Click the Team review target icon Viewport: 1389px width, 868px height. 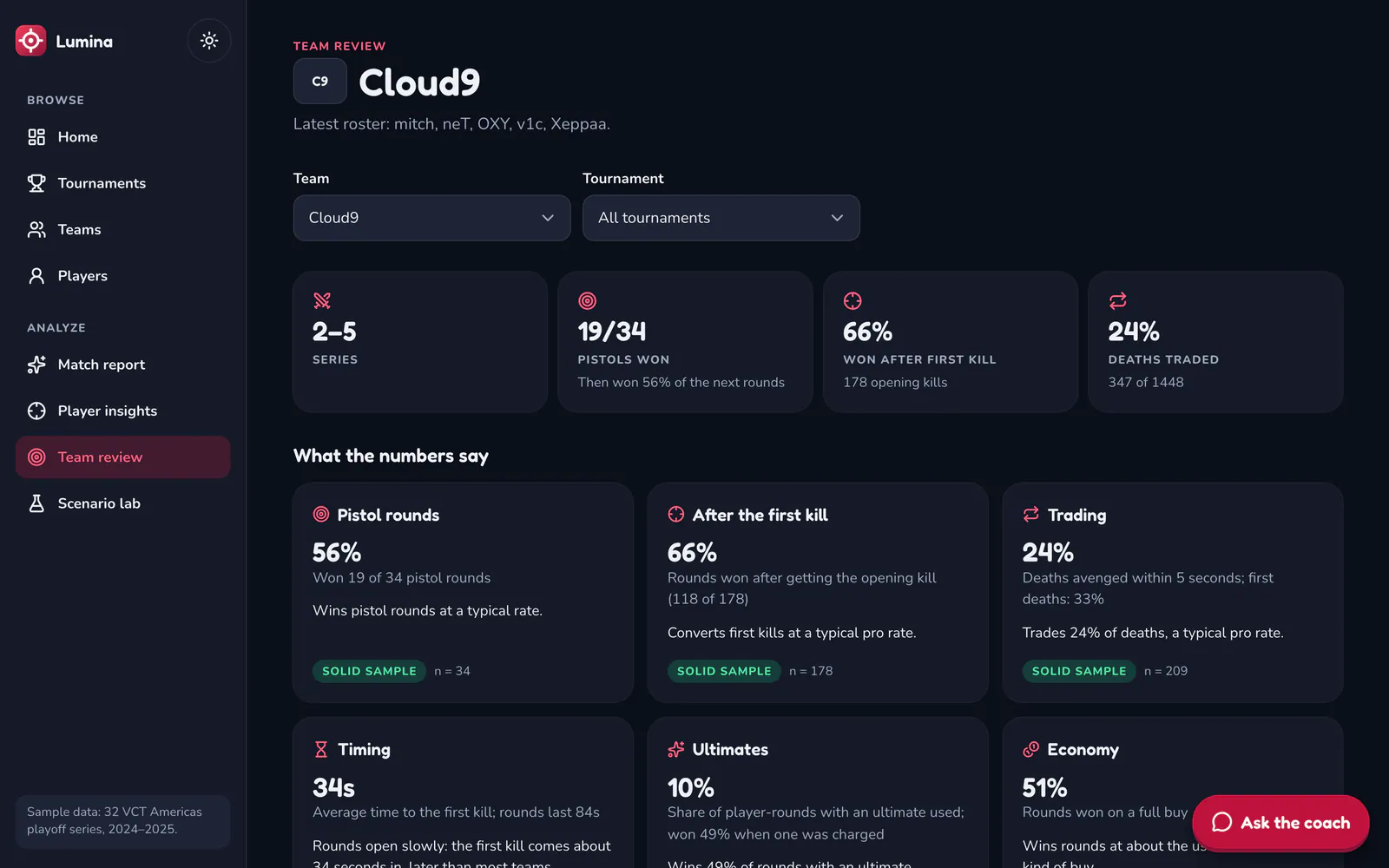[x=36, y=457]
